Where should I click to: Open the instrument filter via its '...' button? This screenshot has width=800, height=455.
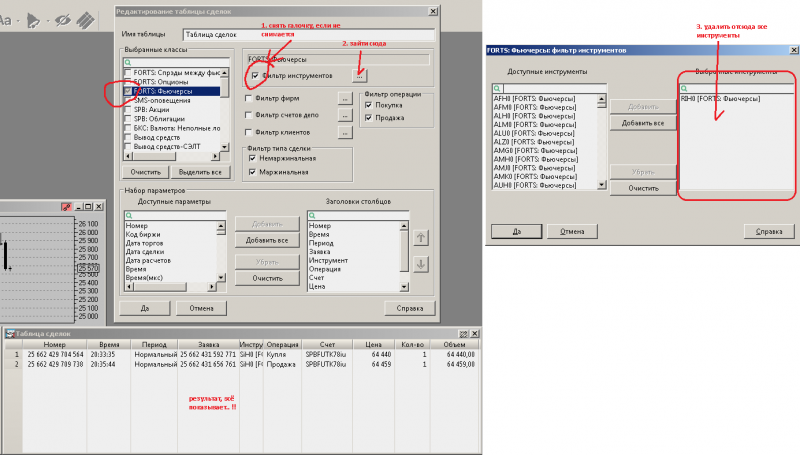pyautogui.click(x=360, y=75)
